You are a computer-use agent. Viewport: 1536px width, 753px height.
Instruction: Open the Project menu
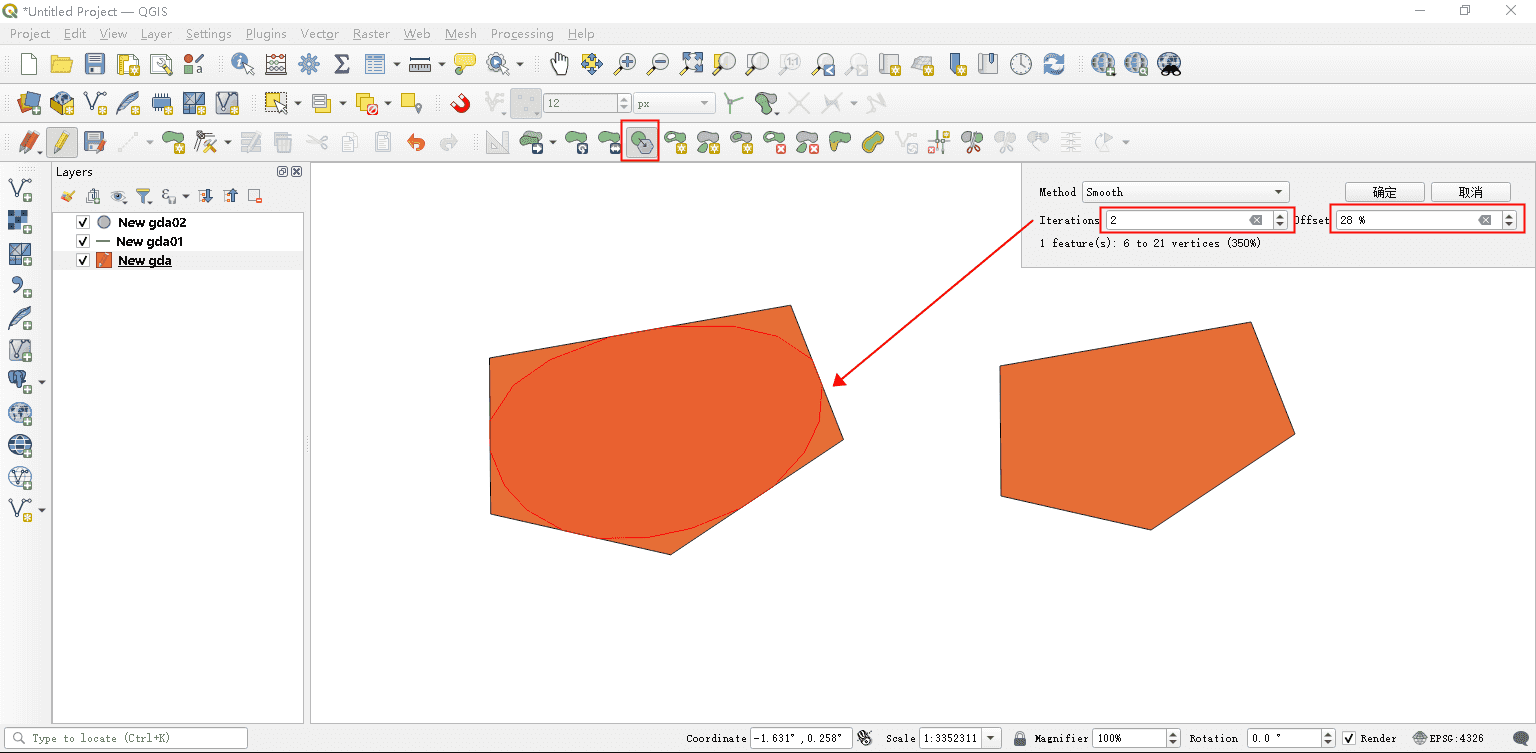pyautogui.click(x=30, y=34)
